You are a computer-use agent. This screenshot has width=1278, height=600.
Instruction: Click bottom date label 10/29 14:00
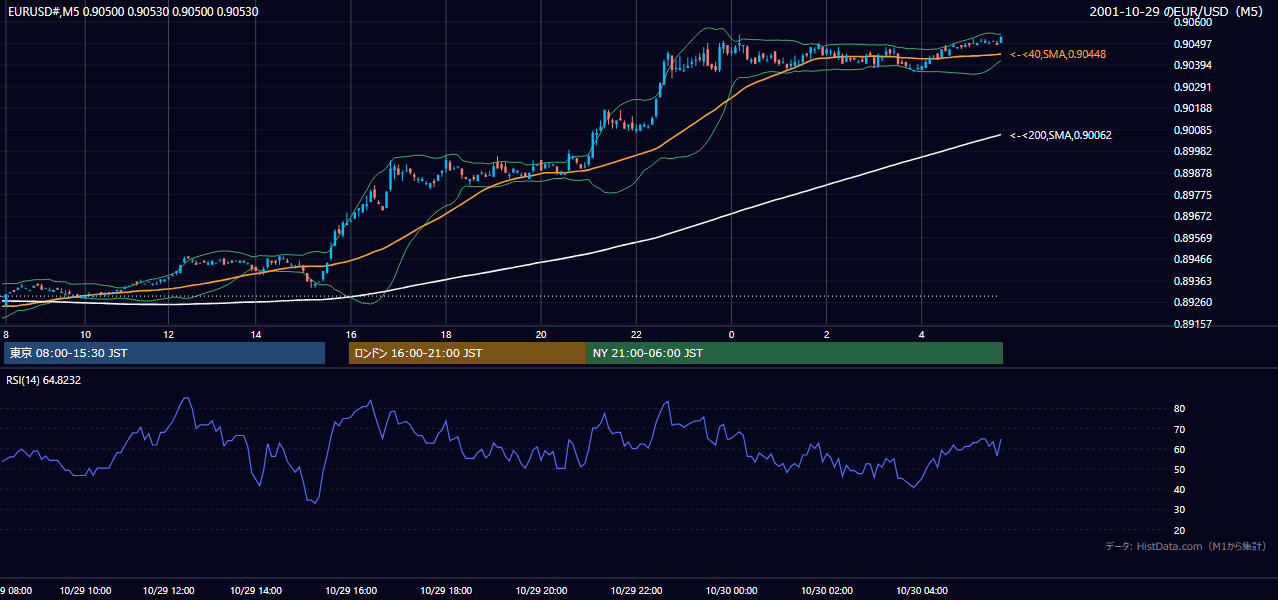256,591
